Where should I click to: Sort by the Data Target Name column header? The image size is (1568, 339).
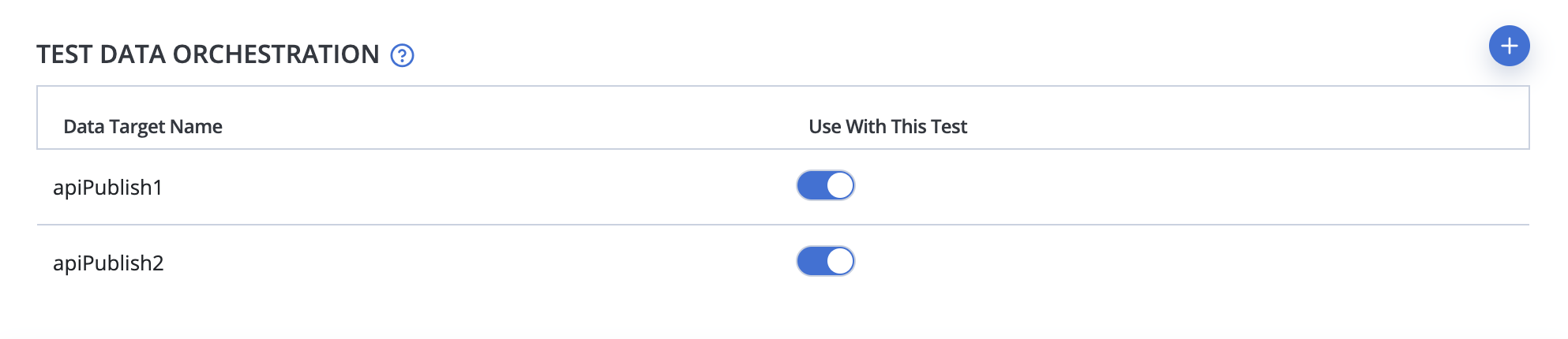(x=143, y=126)
